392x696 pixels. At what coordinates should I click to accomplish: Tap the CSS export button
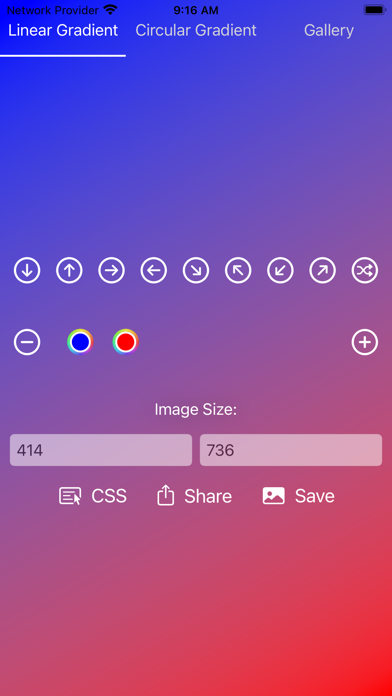coord(93,496)
